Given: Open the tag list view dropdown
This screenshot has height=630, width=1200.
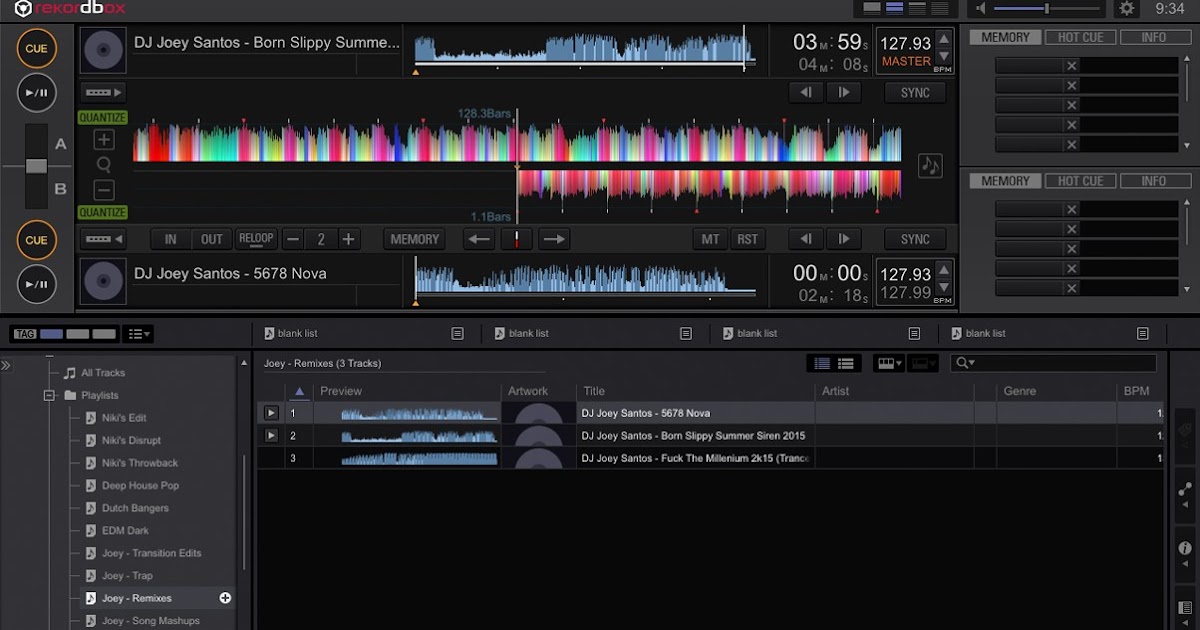Looking at the screenshot, I should tap(137, 333).
